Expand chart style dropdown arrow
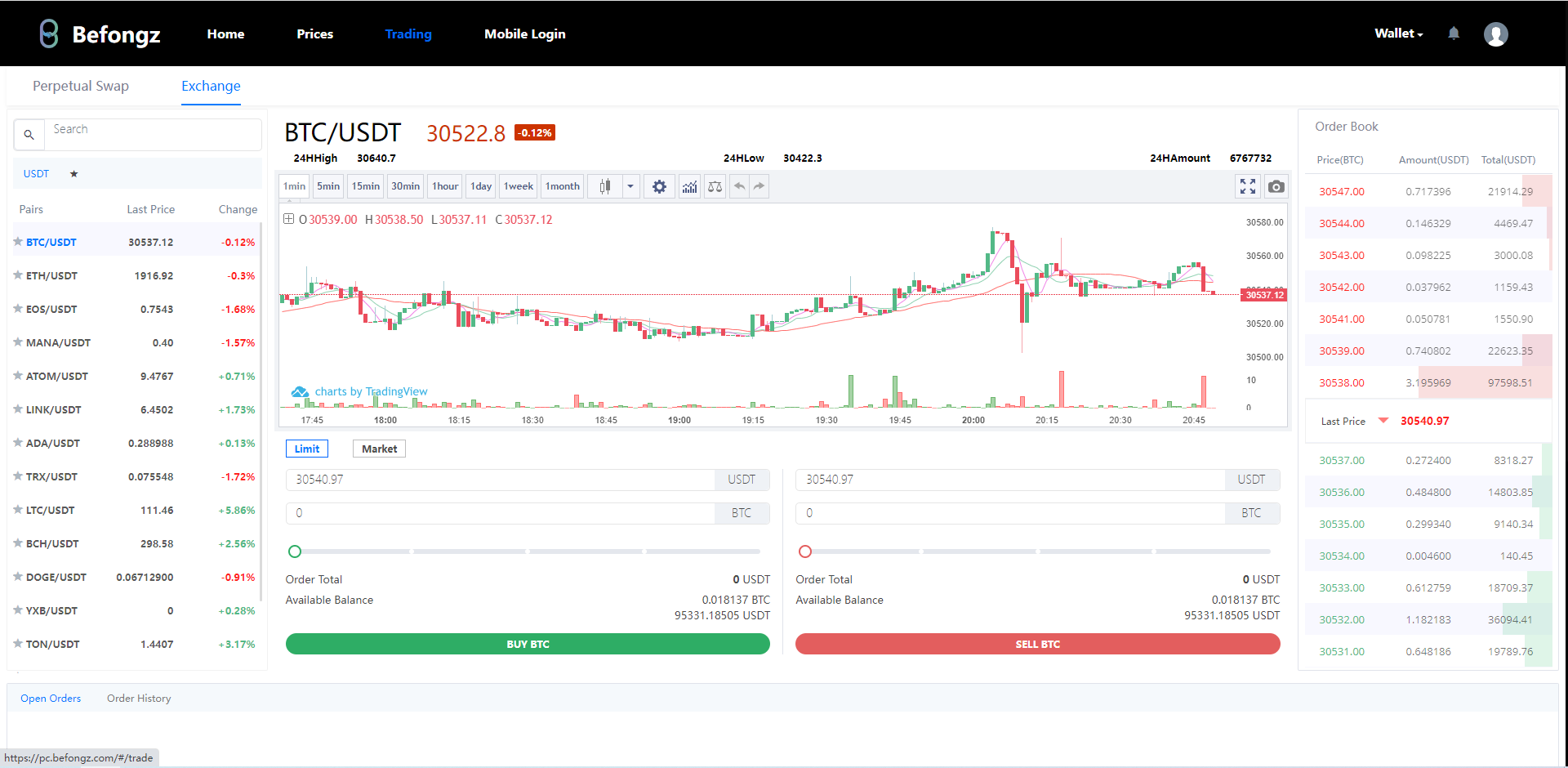 630,187
